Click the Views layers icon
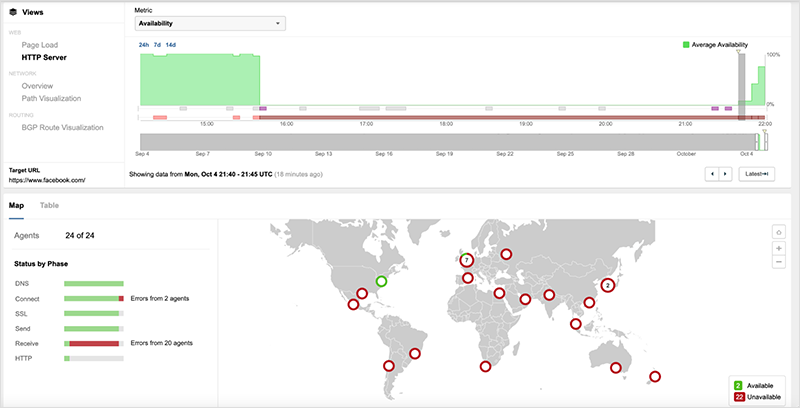 tap(13, 12)
